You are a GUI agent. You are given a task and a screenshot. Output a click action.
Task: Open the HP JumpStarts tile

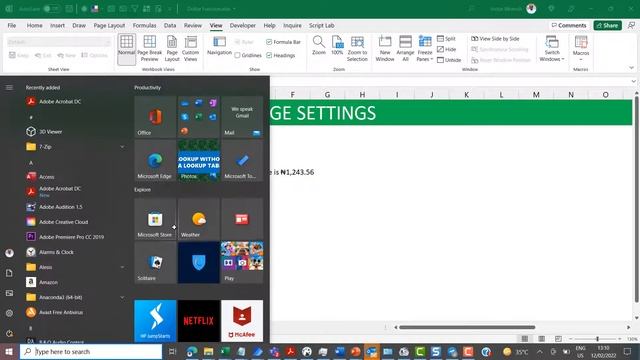tap(155, 321)
